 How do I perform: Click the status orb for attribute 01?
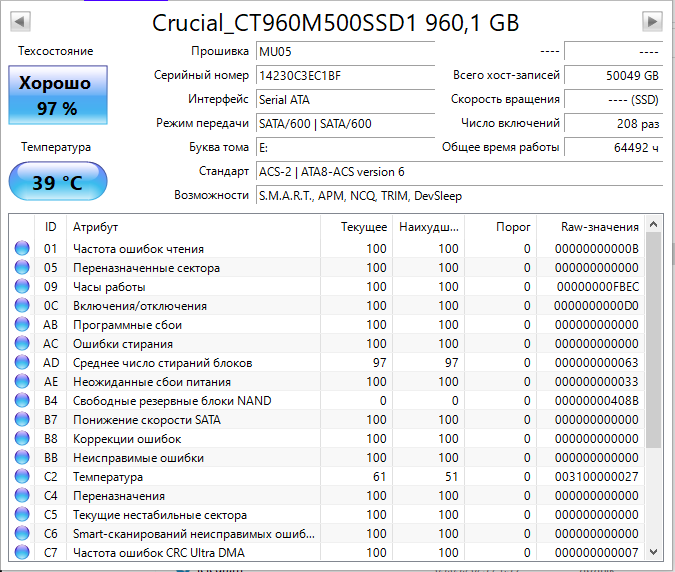pos(22,248)
